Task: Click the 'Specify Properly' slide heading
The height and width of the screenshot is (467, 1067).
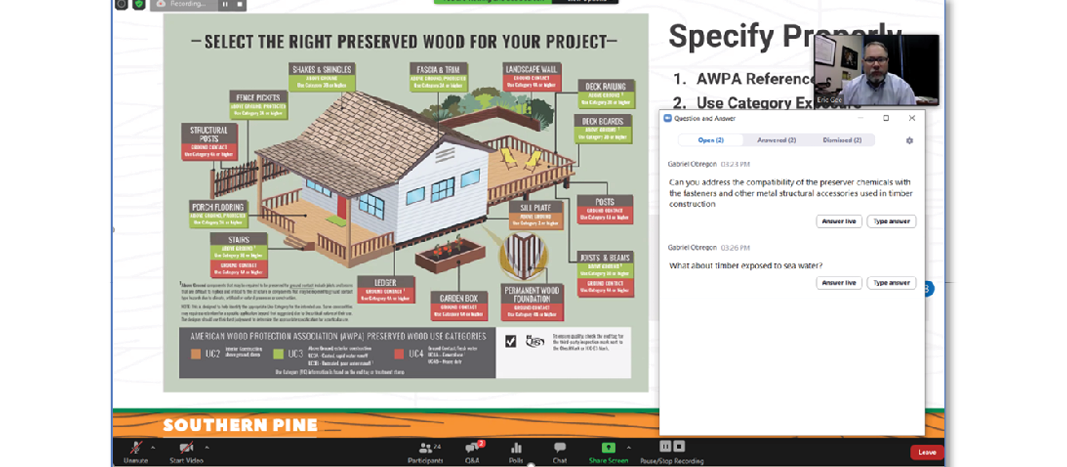Action: [x=785, y=36]
